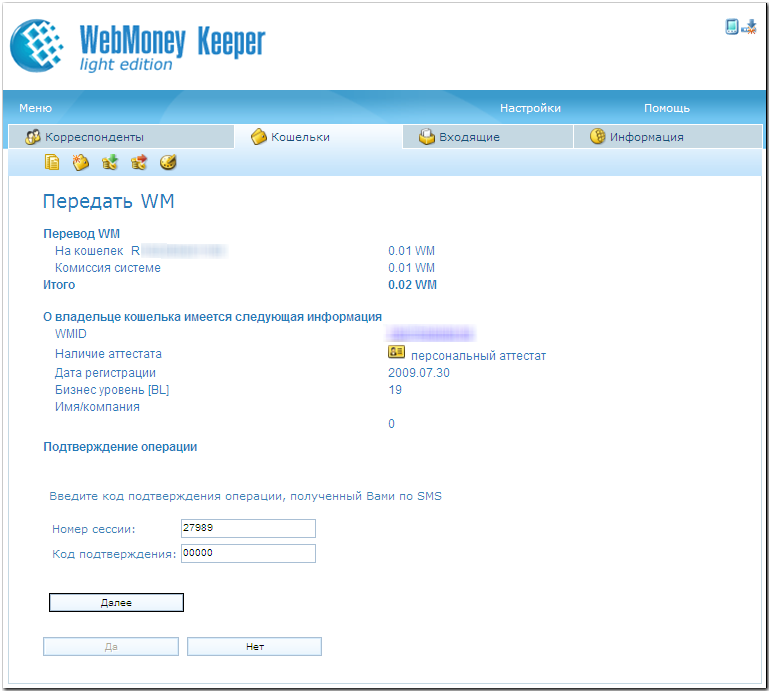Click the Итого amount 0.02 WM
Viewport: 770px width, 692px height.
point(412,285)
